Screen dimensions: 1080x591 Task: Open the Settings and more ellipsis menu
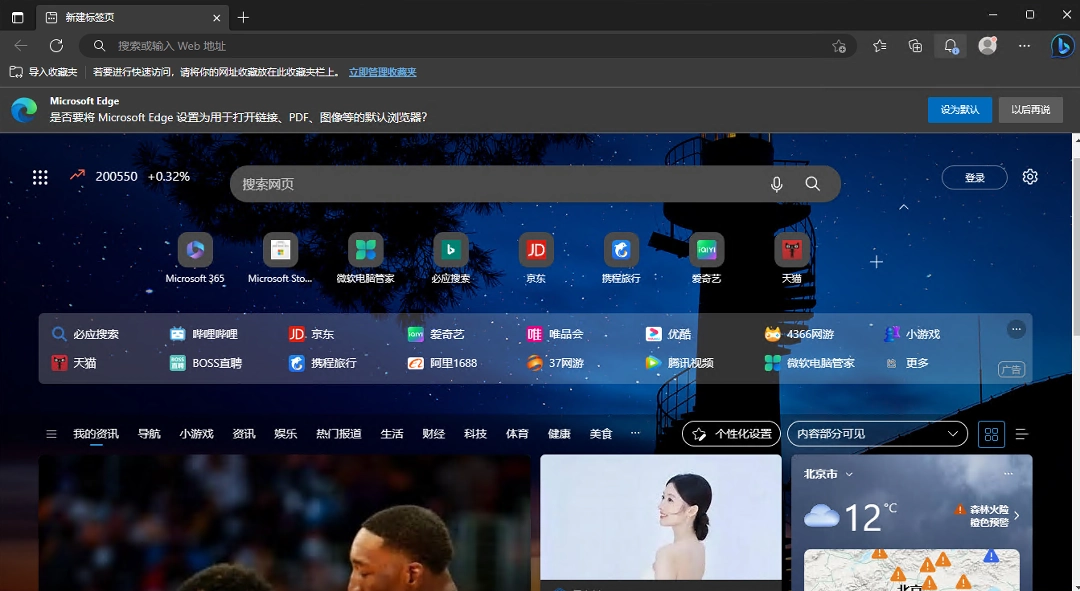click(x=1024, y=46)
